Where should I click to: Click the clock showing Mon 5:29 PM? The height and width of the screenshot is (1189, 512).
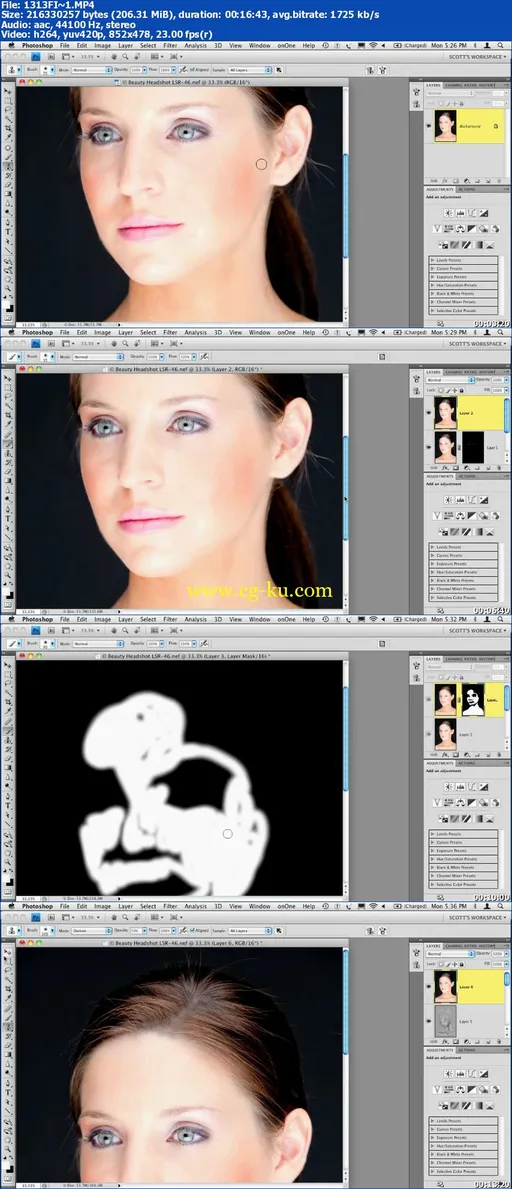pyautogui.click(x=448, y=332)
